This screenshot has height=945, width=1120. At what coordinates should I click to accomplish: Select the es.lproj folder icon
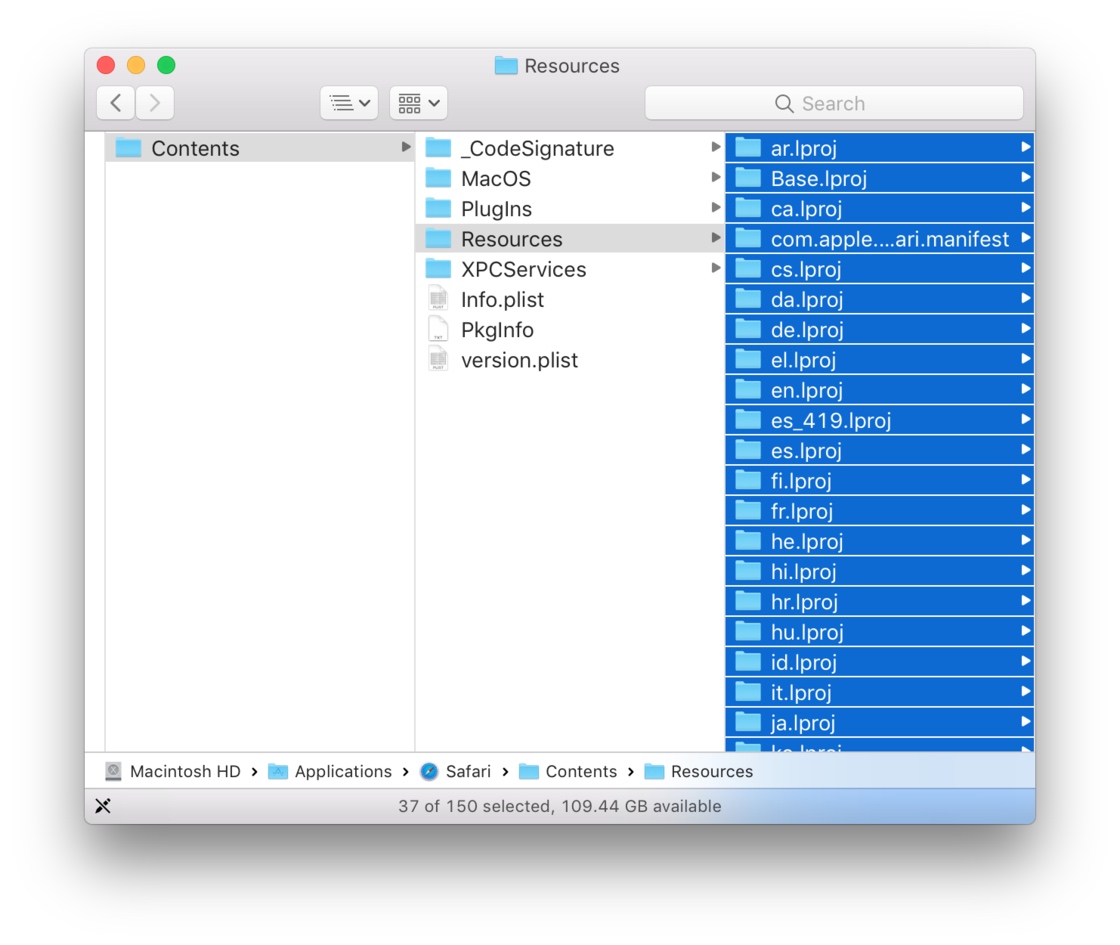pos(748,451)
